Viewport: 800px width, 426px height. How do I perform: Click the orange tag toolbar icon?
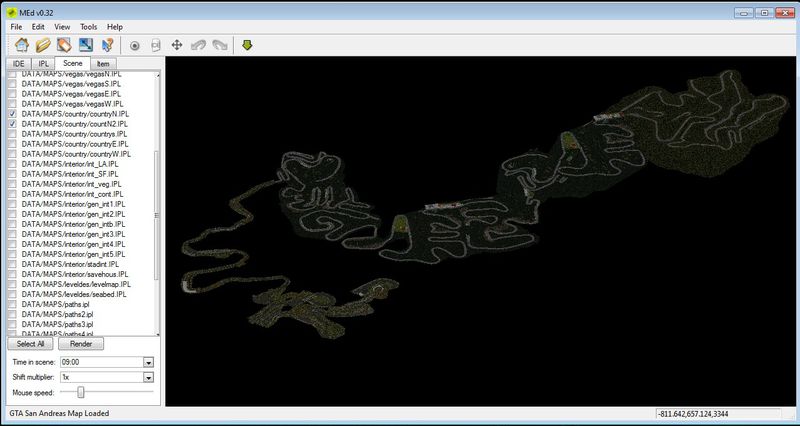(x=64, y=45)
